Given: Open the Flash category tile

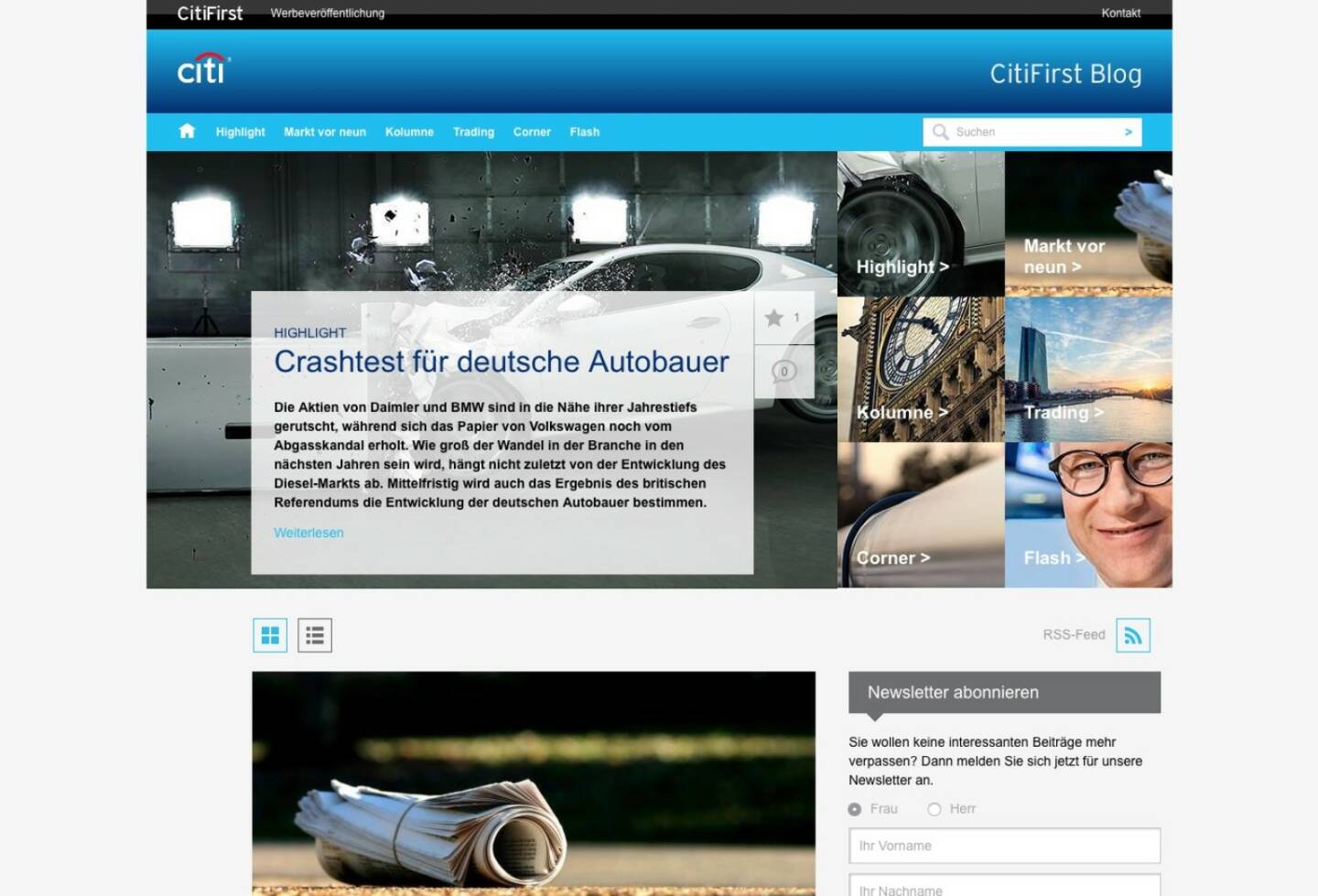Looking at the screenshot, I should pos(1088,515).
